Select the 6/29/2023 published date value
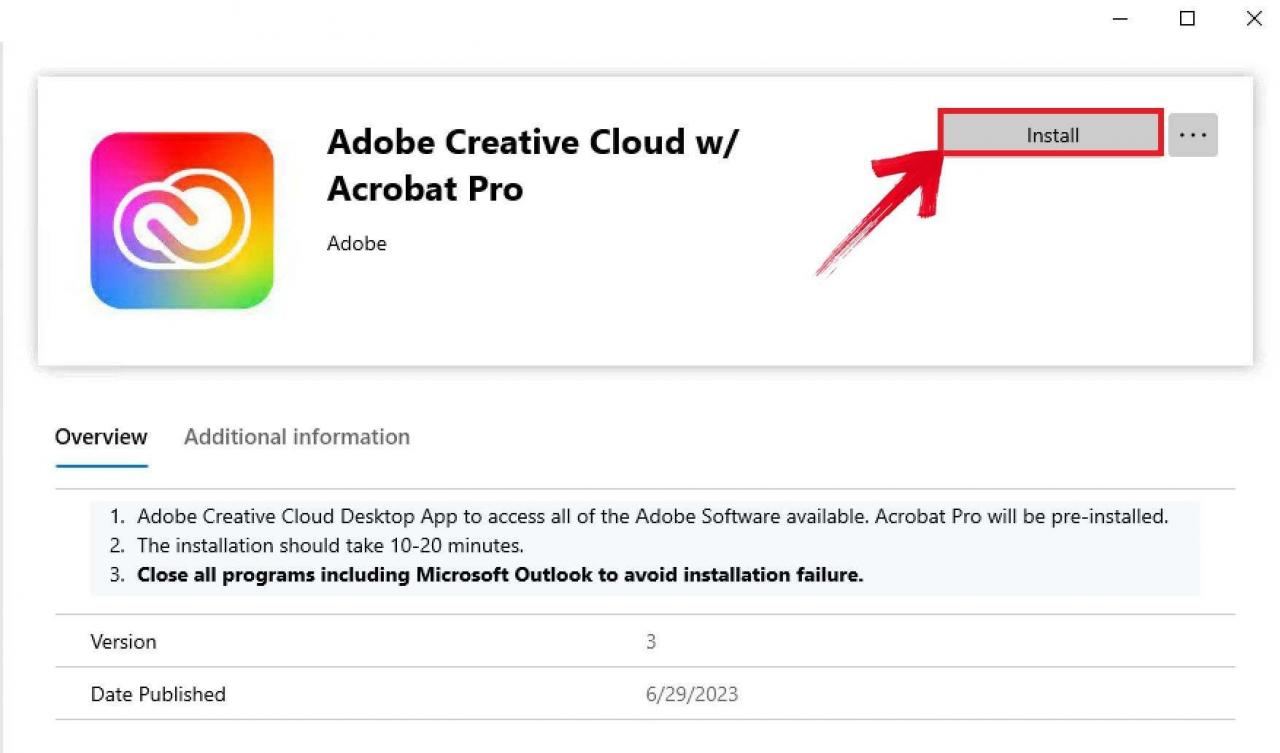This screenshot has width=1280, height=753. (x=691, y=694)
